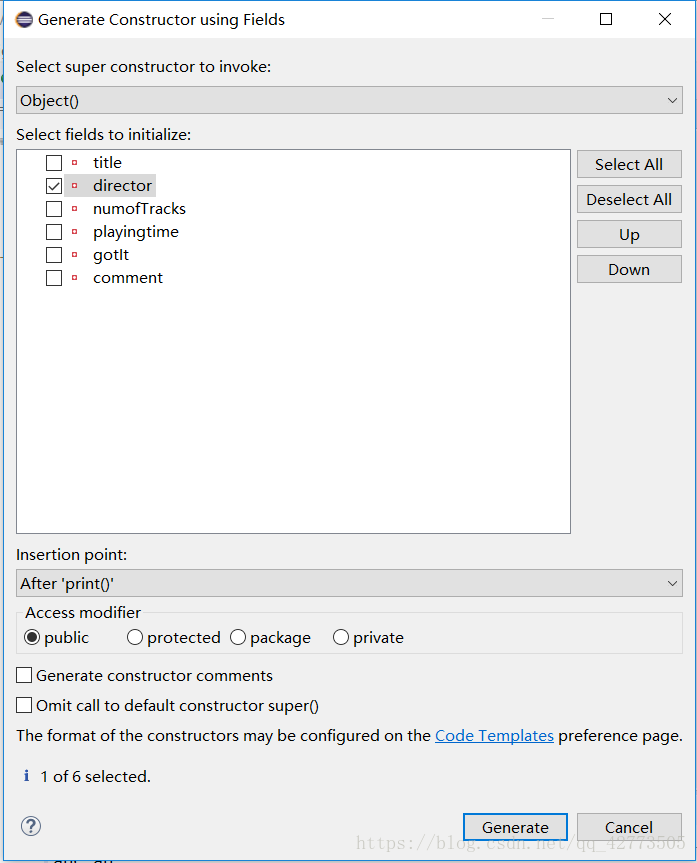Open the Code Templates preference link

coord(494,735)
